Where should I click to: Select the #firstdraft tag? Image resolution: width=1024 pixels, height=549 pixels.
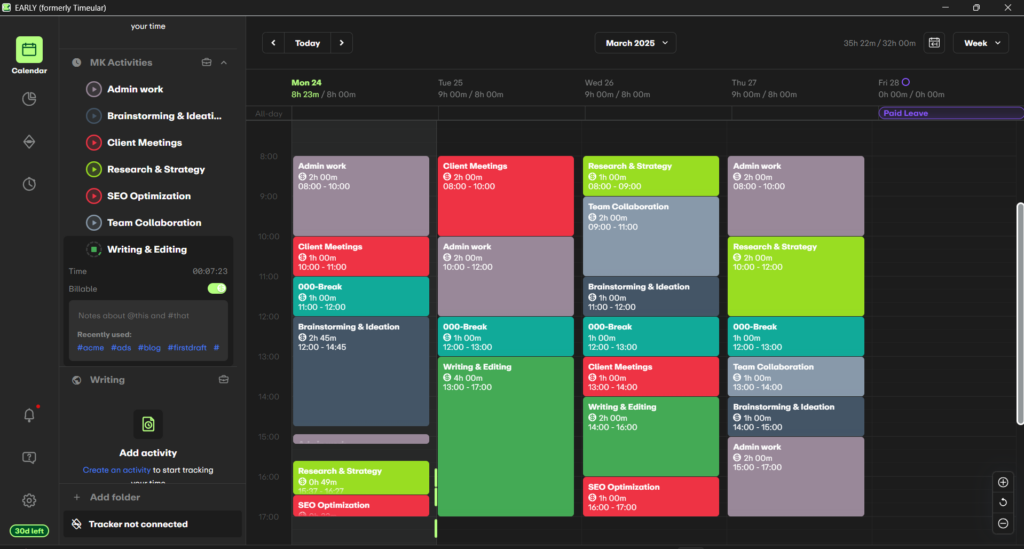(x=187, y=348)
